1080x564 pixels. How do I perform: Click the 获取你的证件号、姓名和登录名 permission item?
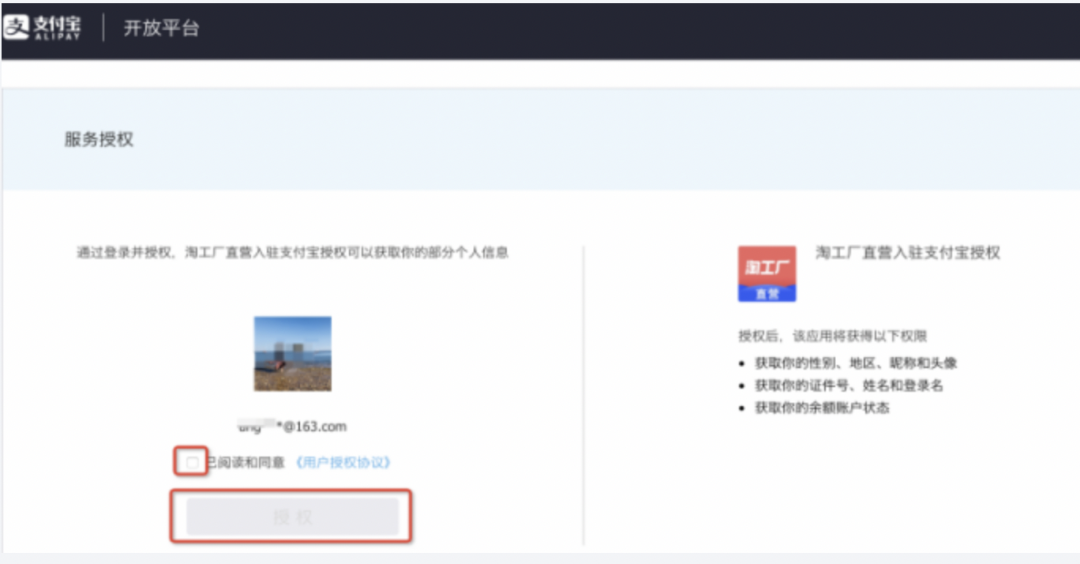849,385
